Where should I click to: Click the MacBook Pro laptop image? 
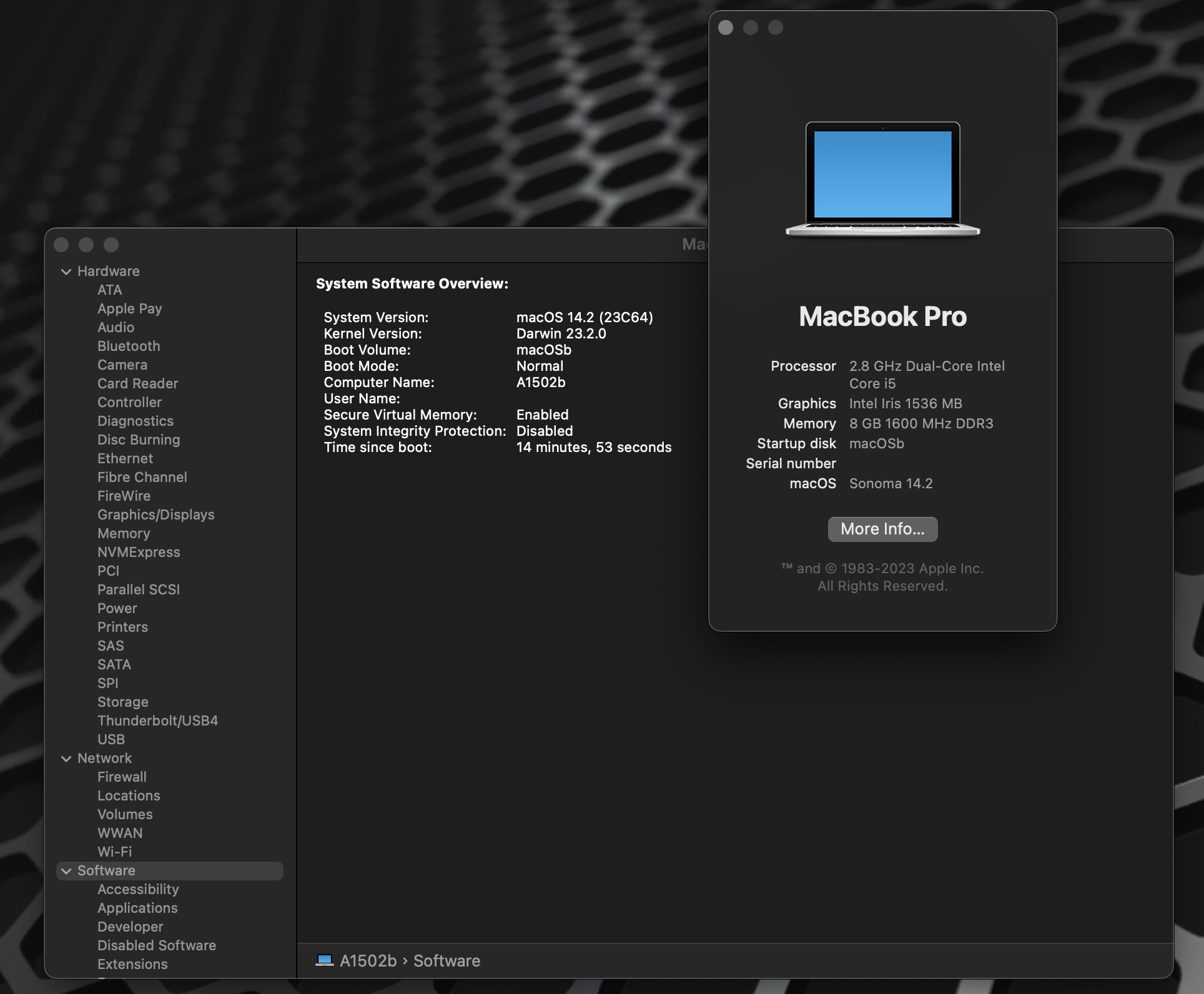882,180
